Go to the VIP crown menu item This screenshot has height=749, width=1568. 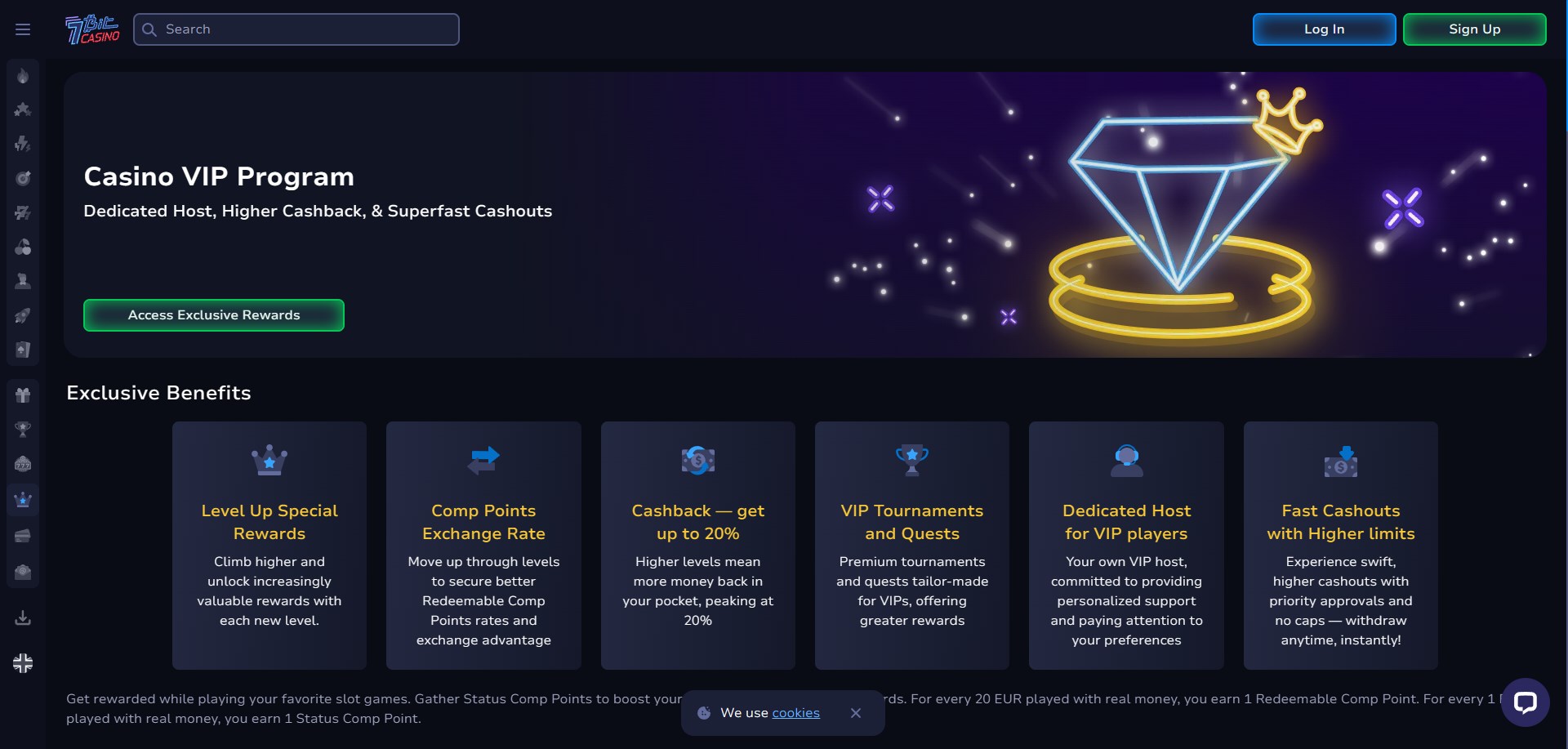tap(23, 500)
